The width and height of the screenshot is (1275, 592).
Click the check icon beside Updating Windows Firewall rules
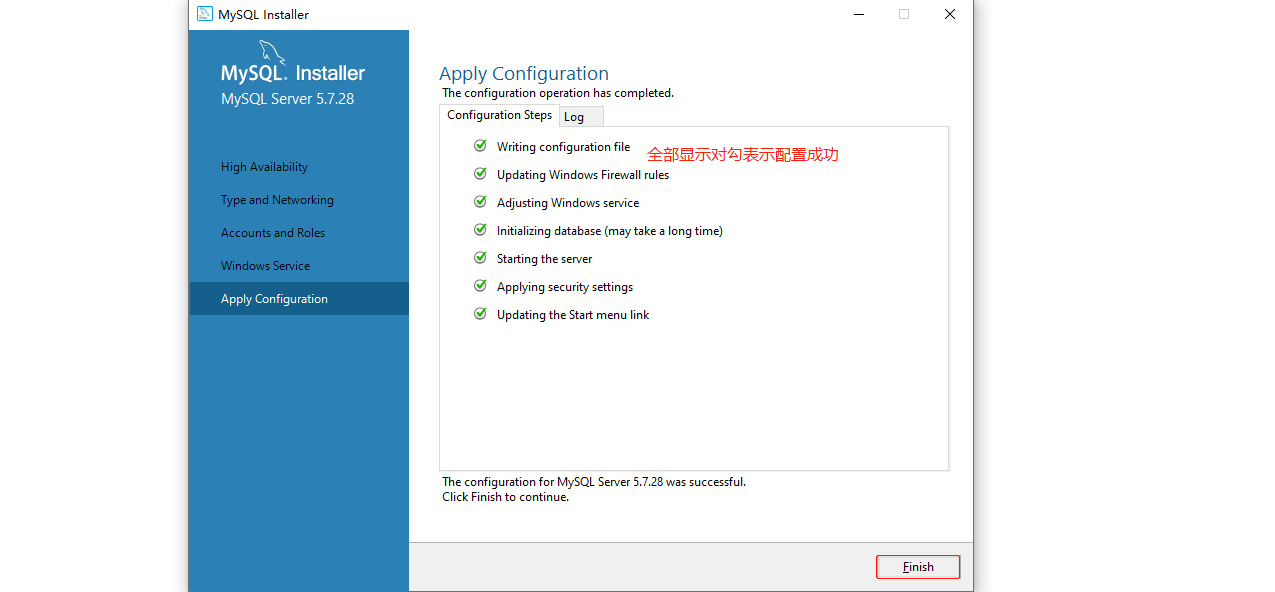(480, 174)
